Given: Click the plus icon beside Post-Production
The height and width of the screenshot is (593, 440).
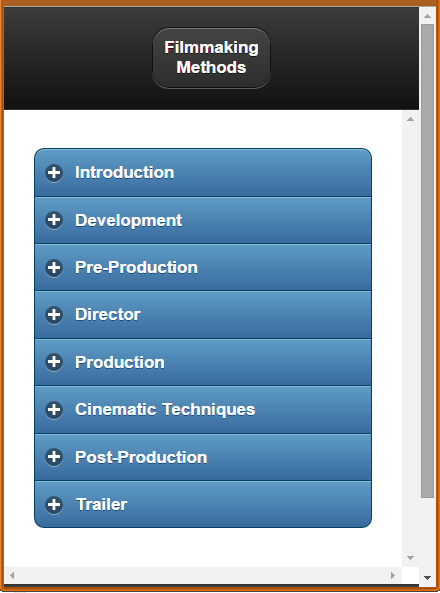Looking at the screenshot, I should pyautogui.click(x=54, y=457).
